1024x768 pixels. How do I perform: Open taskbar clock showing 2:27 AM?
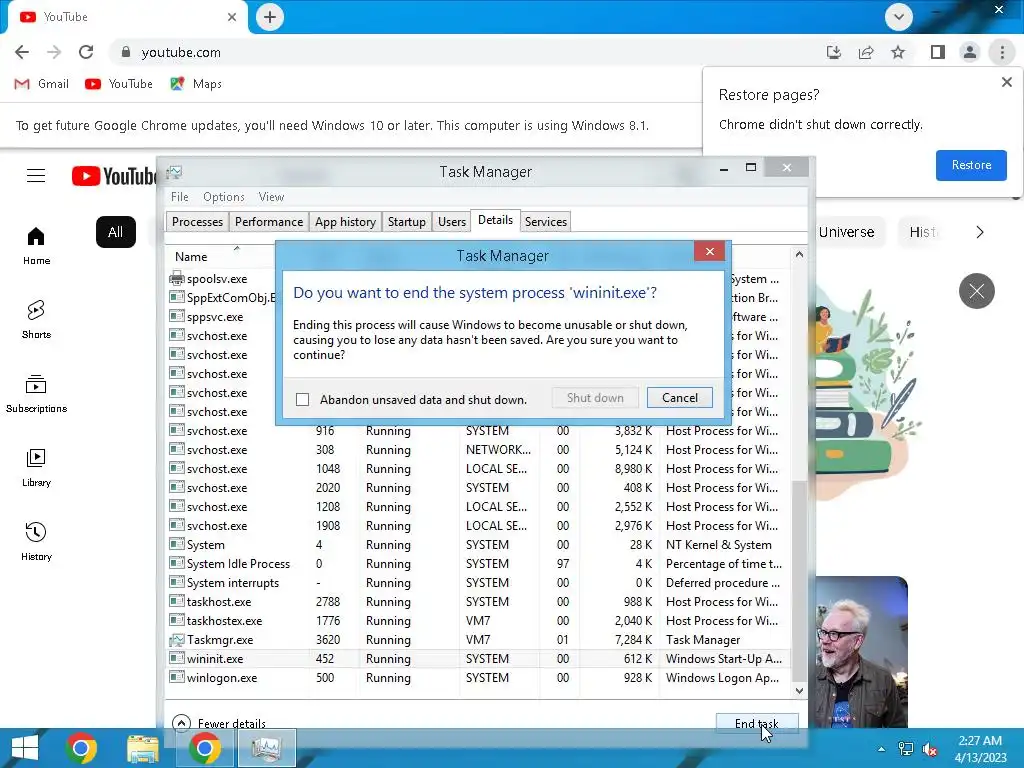click(x=980, y=749)
